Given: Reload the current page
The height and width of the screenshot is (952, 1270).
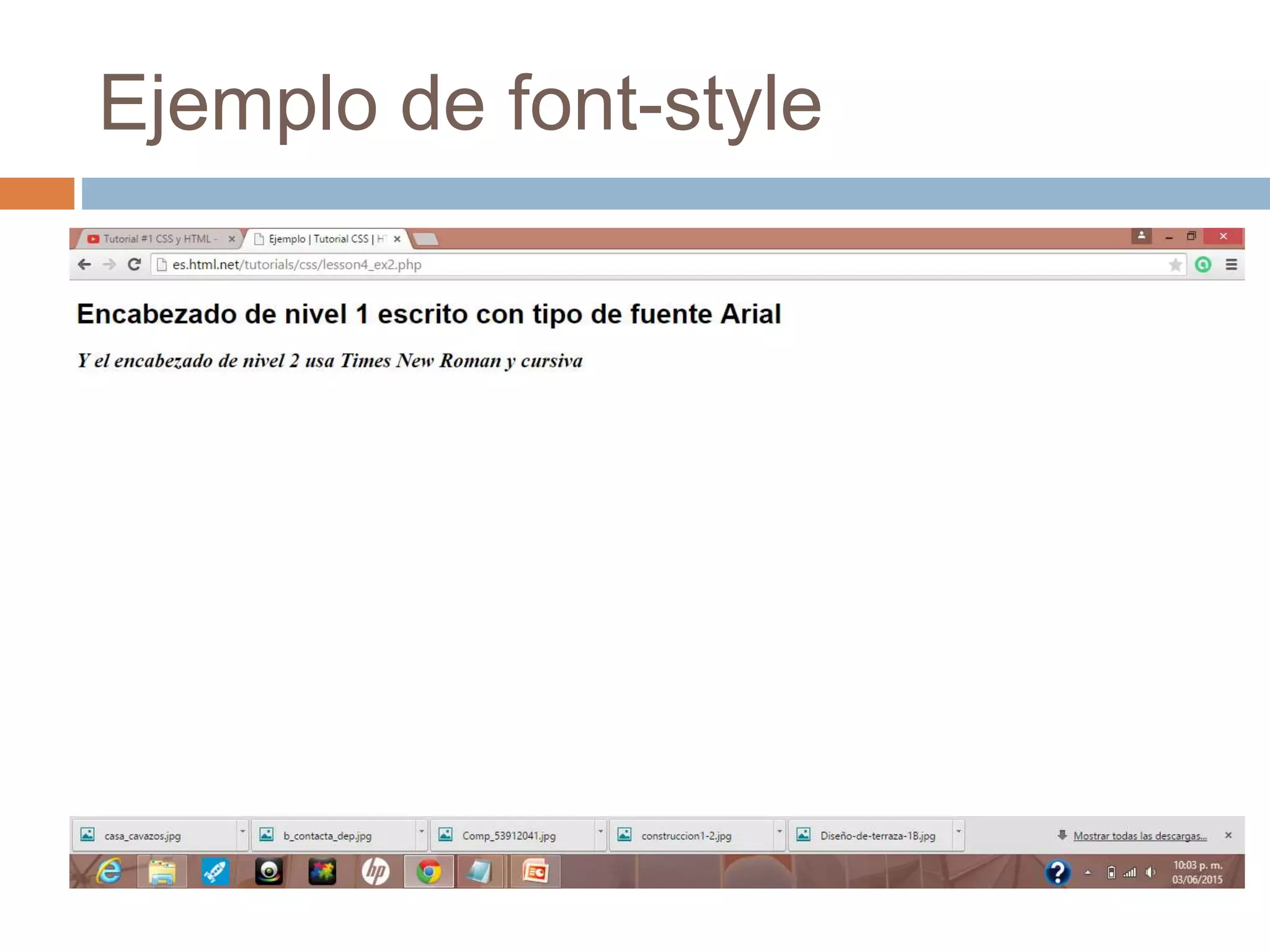Looking at the screenshot, I should pos(134,265).
